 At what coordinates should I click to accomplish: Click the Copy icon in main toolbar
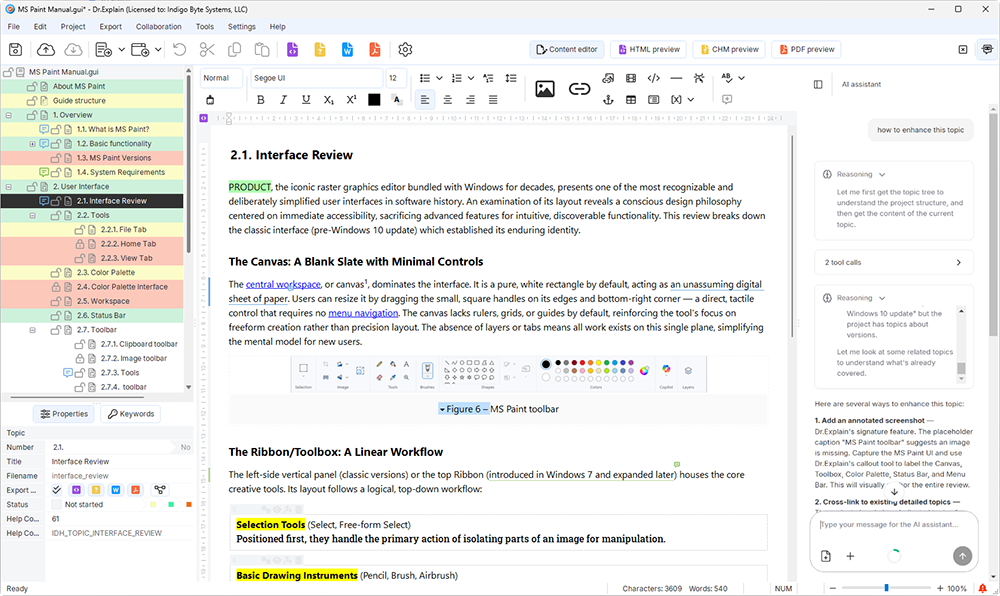pyautogui.click(x=234, y=50)
